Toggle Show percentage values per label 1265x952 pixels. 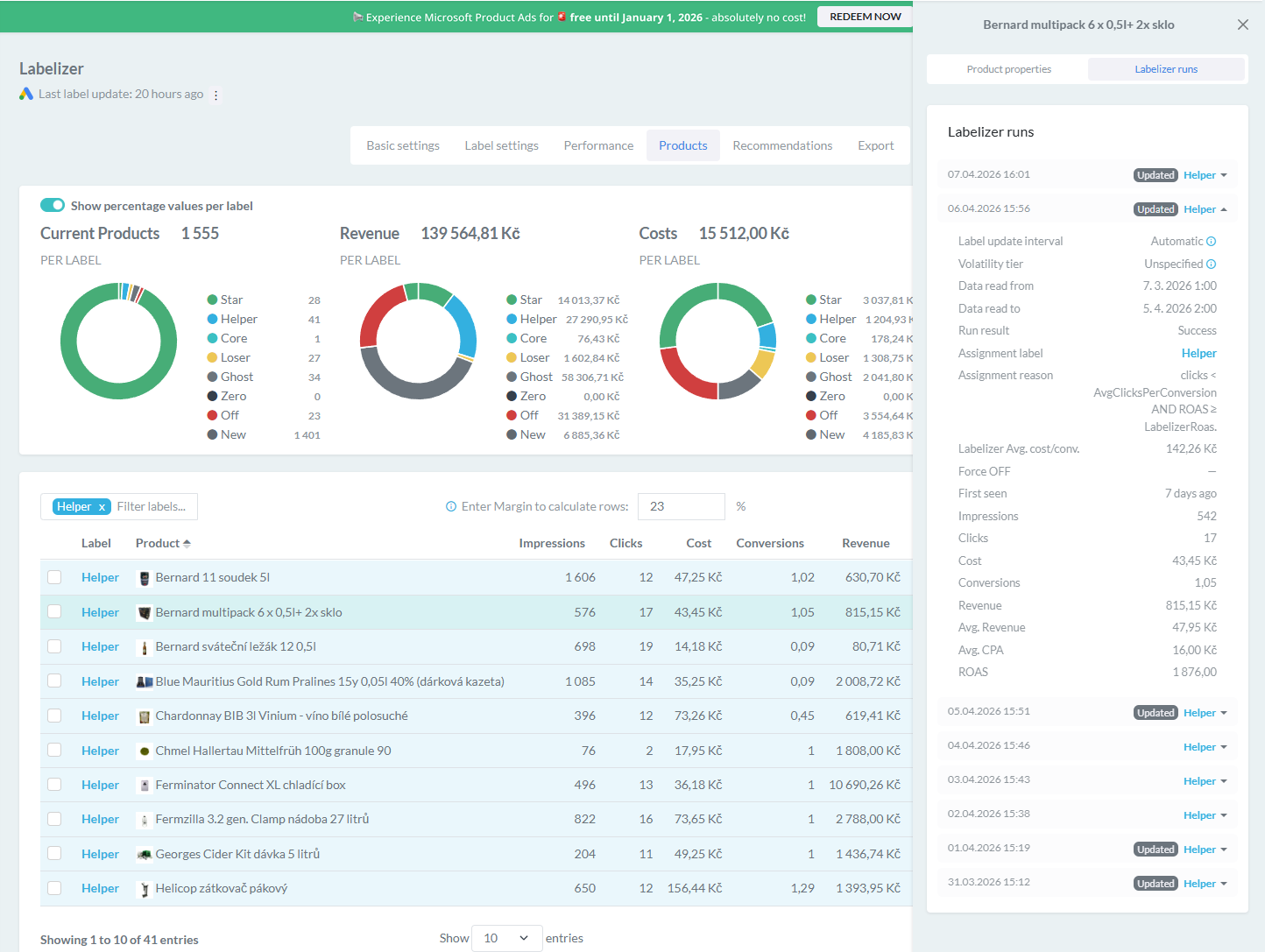coord(53,205)
